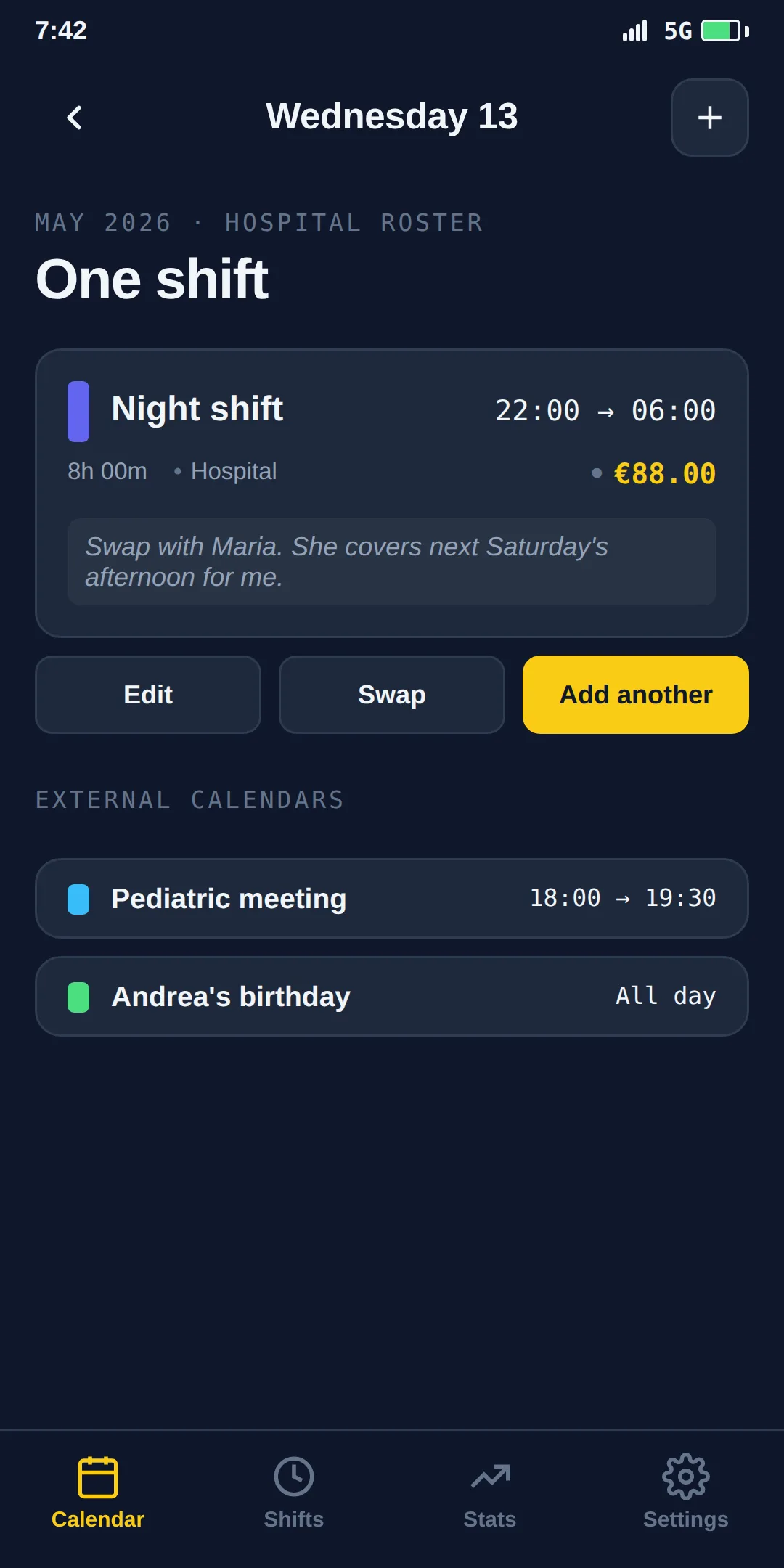The image size is (784, 1568).
Task: Tap the 5G network indicator
Action: [678, 31]
